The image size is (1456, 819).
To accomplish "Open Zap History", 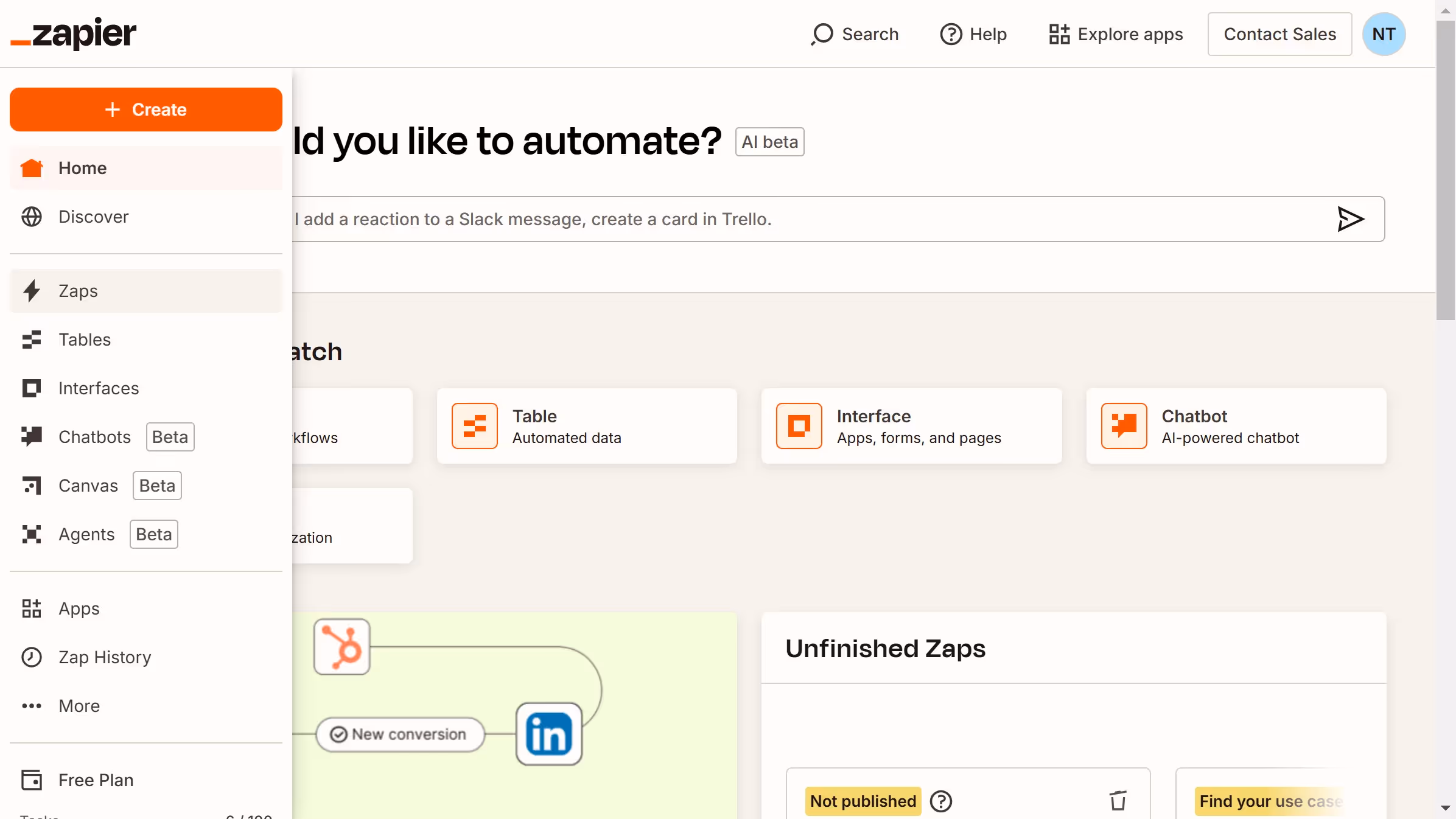I will click(105, 657).
